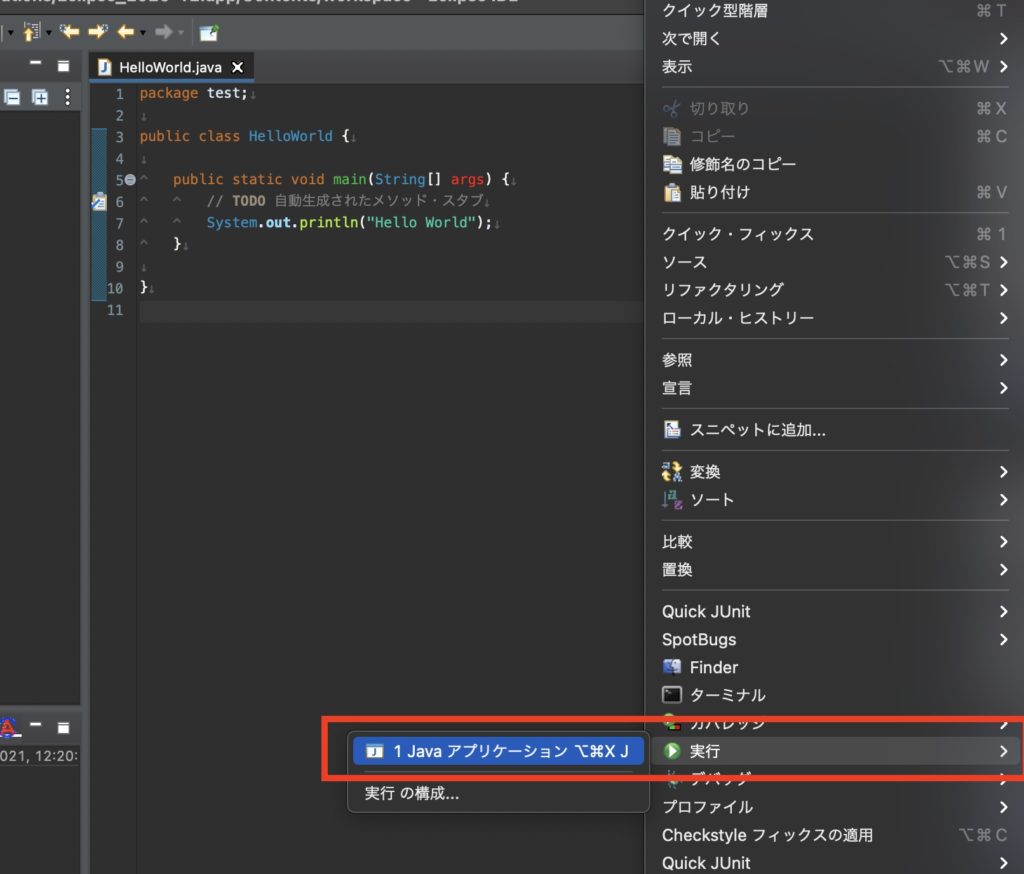The height and width of the screenshot is (874, 1024).
Task: Choose Checkstyle フィックスの適用 menu item
Action: tap(834, 835)
